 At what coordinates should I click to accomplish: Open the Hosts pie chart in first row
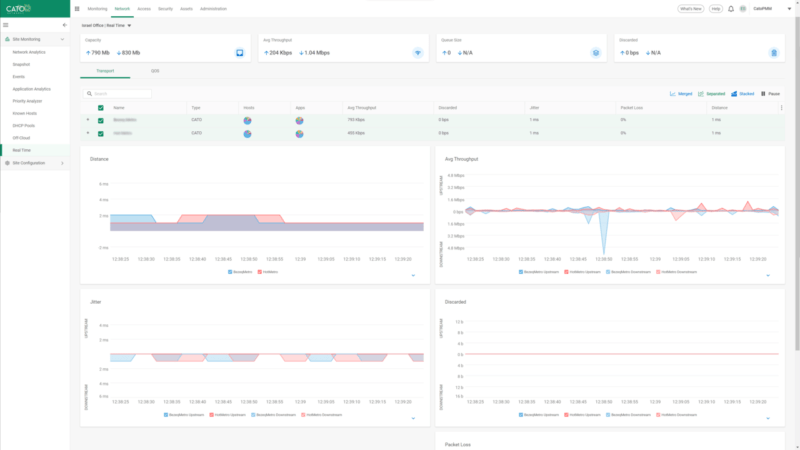pos(248,120)
